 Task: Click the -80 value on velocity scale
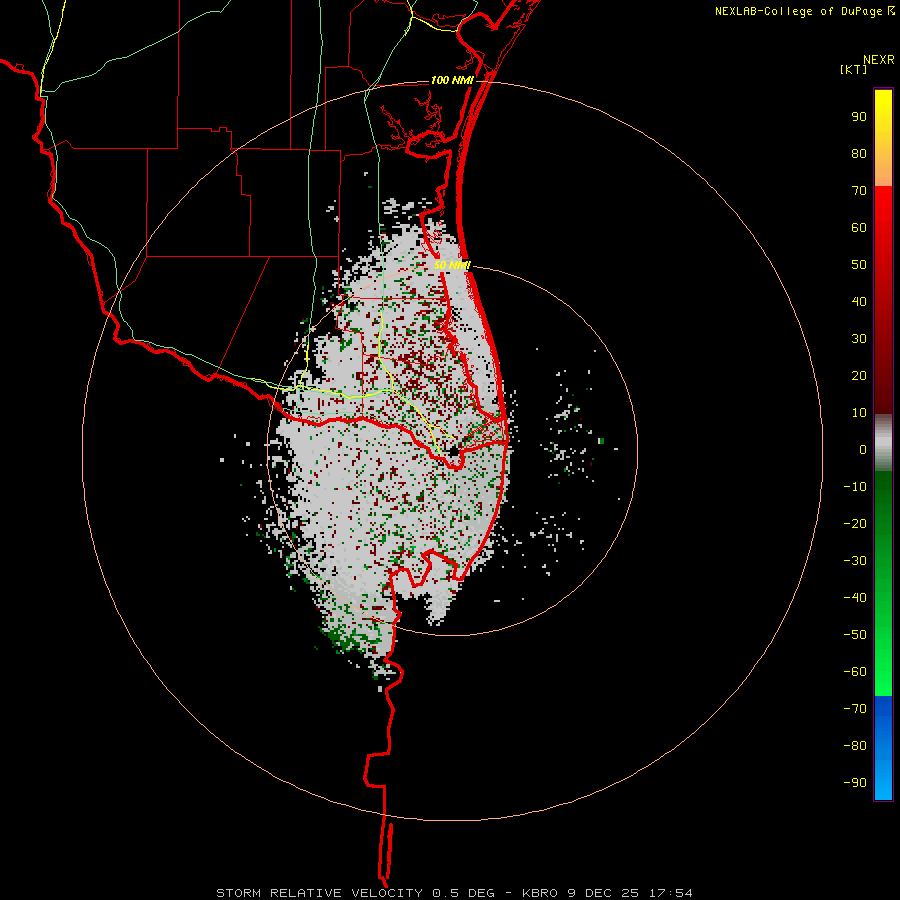pos(855,746)
